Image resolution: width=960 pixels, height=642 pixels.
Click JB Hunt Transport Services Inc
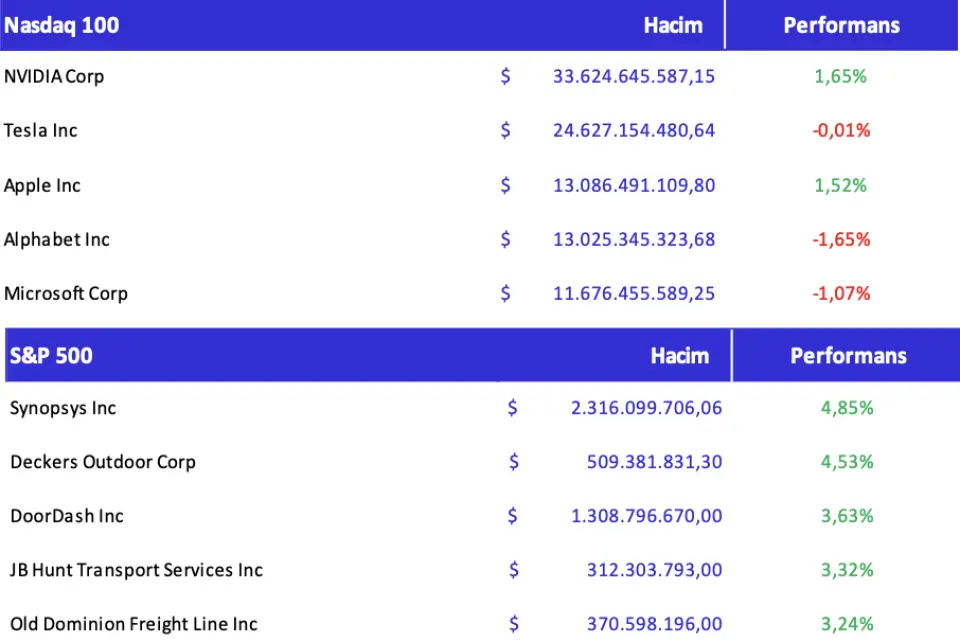pos(137,570)
